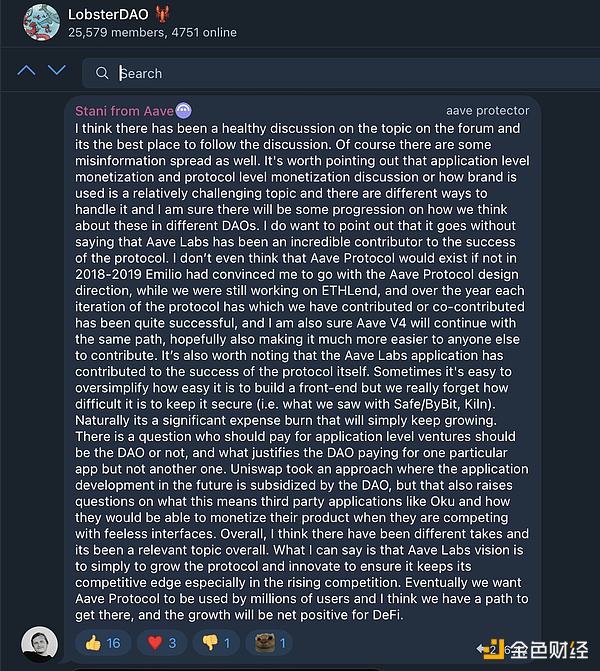Click the search magnifier icon

point(102,73)
